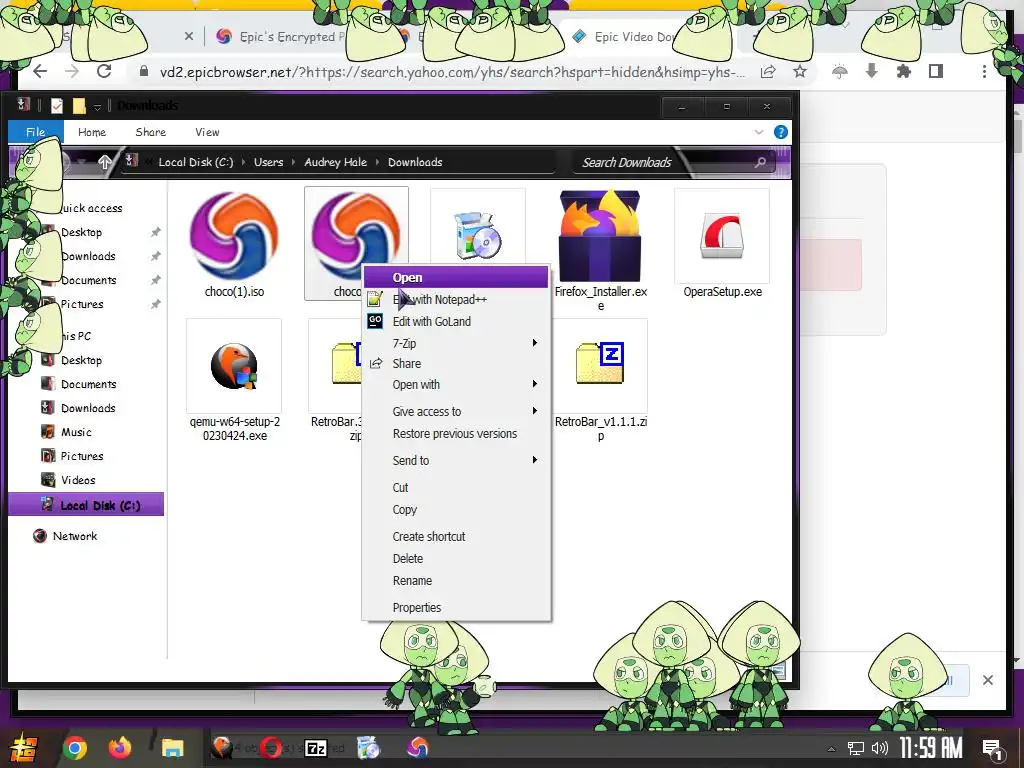Viewport: 1024px width, 768px height.
Task: Expand the Explorer ribbon chevron
Action: click(x=759, y=132)
